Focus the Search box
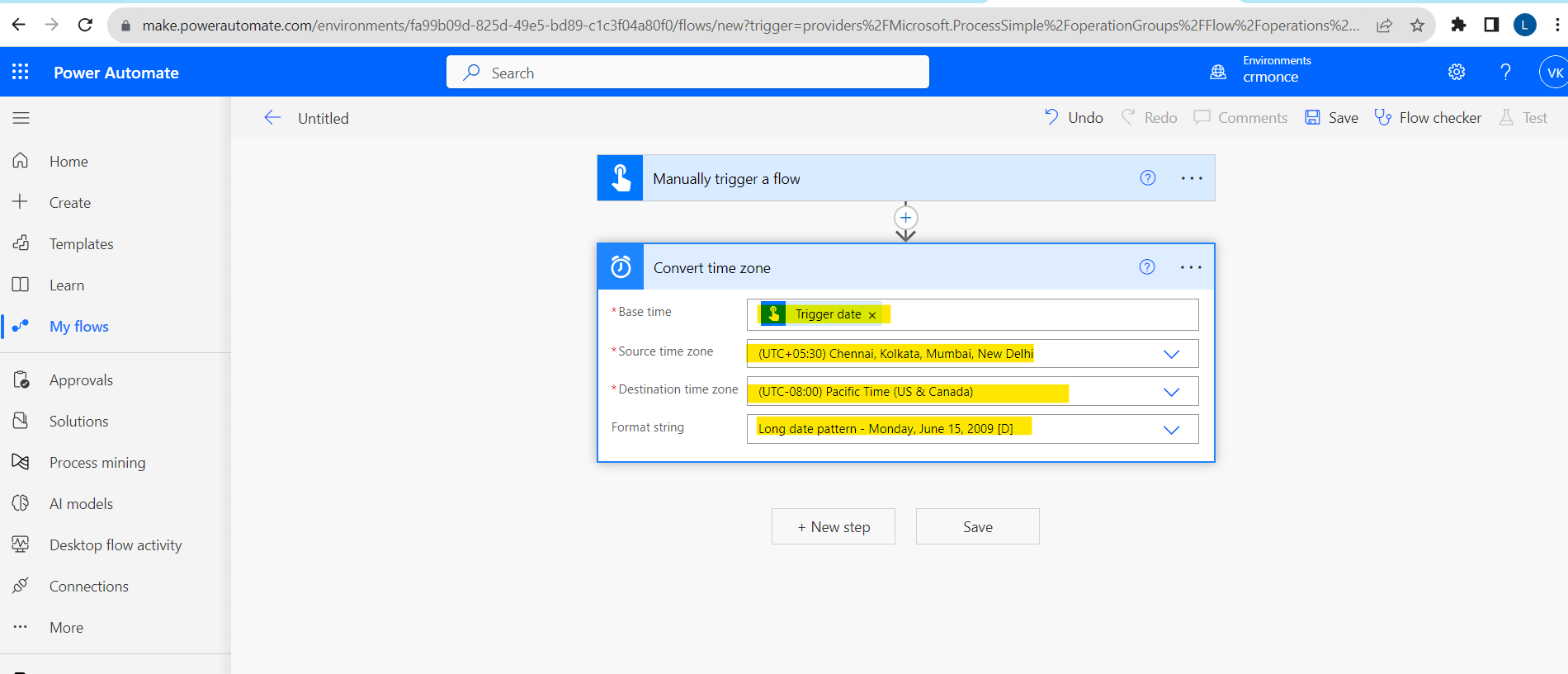The width and height of the screenshot is (1568, 674). tap(687, 72)
